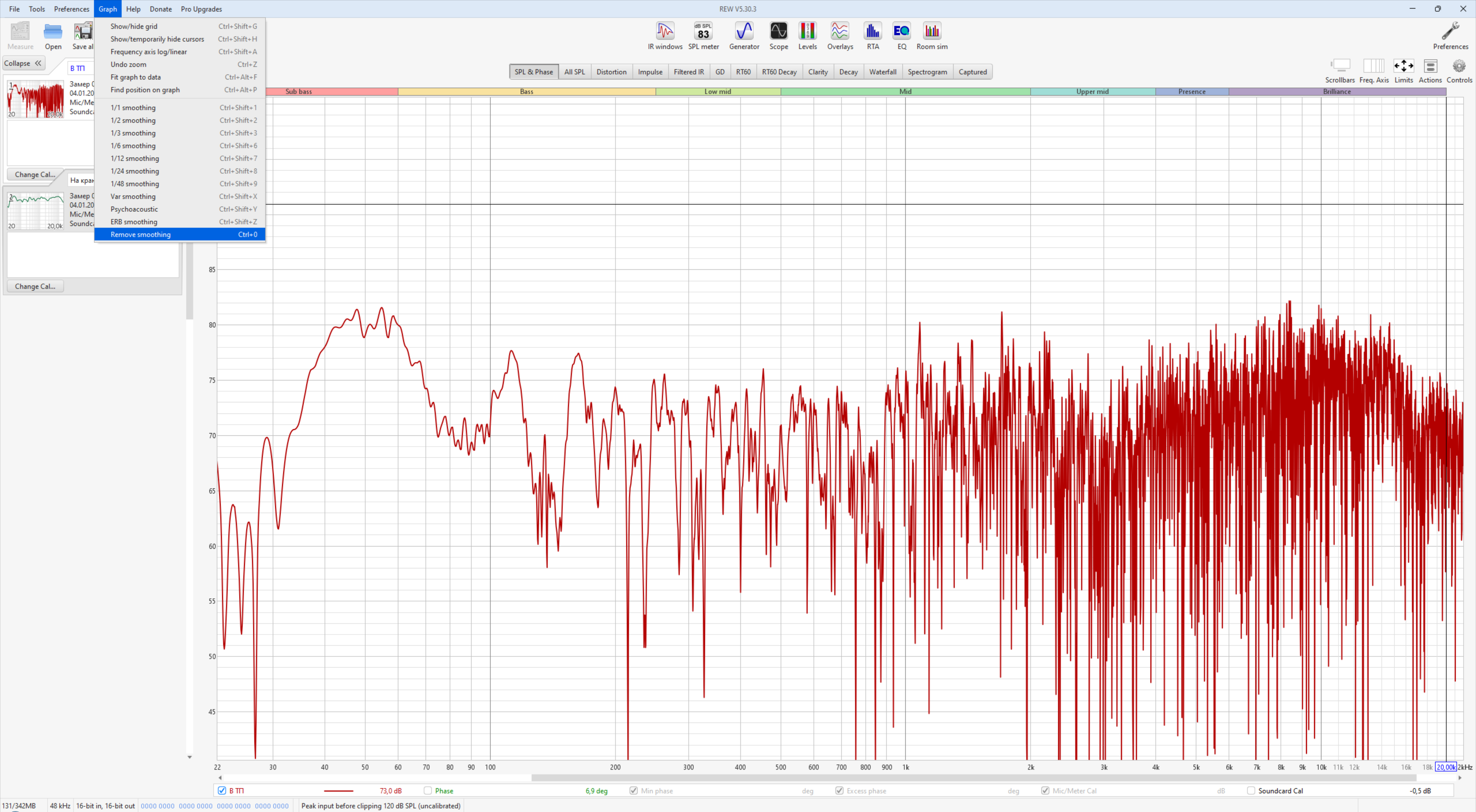The height and width of the screenshot is (812, 1476).
Task: Select Remove smoothing menu entry
Action: (x=180, y=234)
